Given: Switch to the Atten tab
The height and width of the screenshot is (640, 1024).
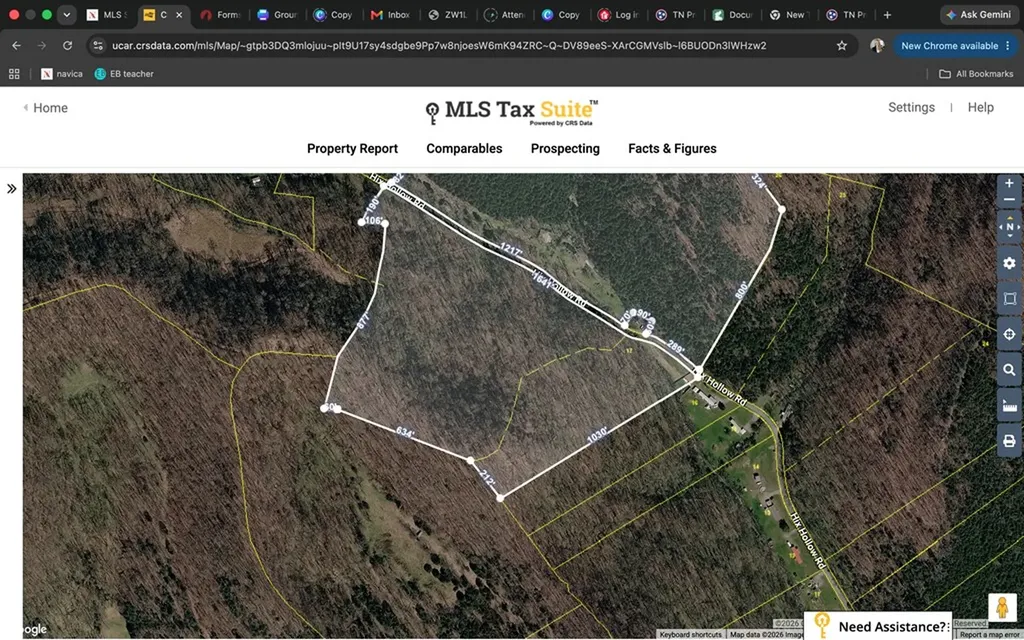Looking at the screenshot, I should (x=505, y=14).
